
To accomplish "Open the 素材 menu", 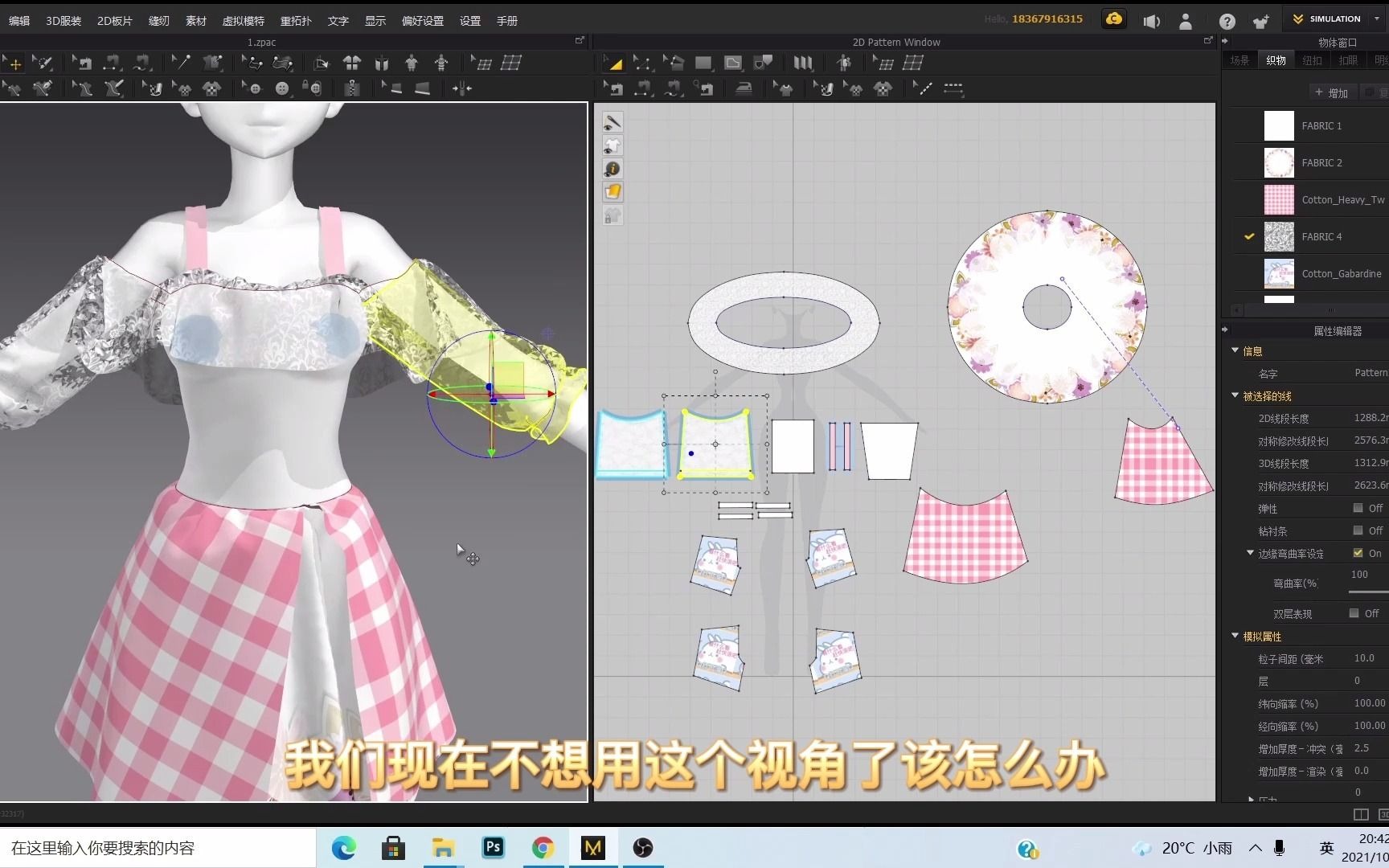I will tap(196, 21).
